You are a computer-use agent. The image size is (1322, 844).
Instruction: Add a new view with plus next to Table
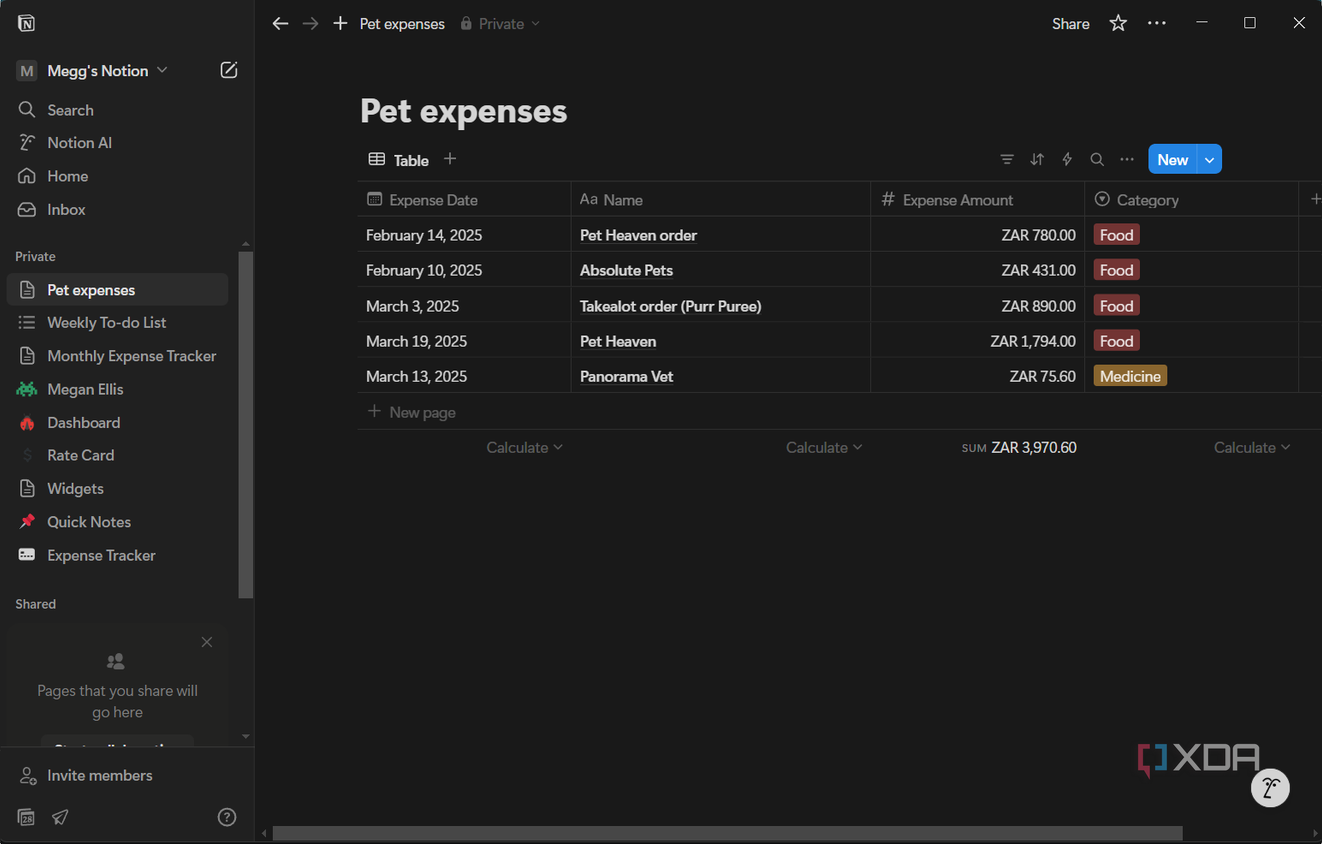tap(450, 159)
